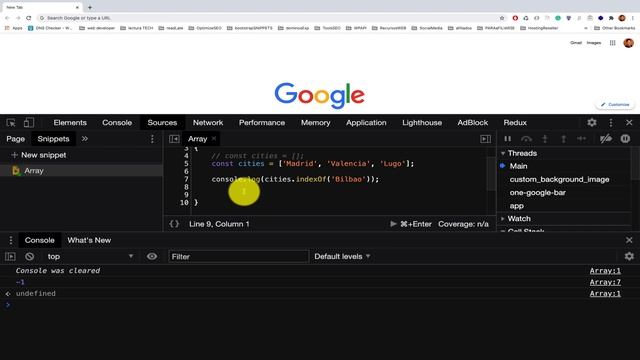Close the console drawer
Viewport: 640px width, 360px height.
click(x=629, y=240)
